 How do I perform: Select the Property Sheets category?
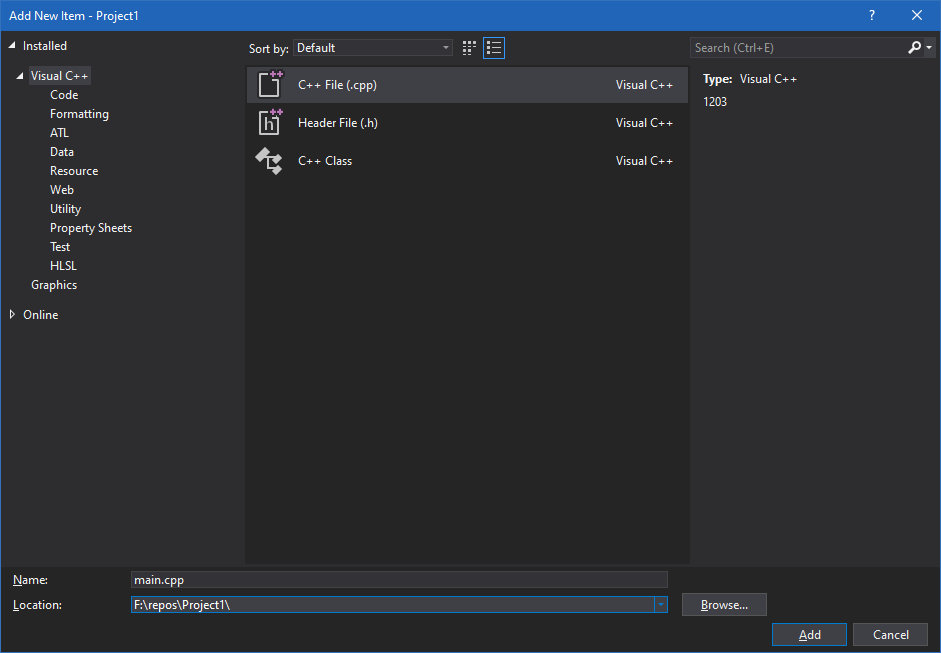pos(91,228)
